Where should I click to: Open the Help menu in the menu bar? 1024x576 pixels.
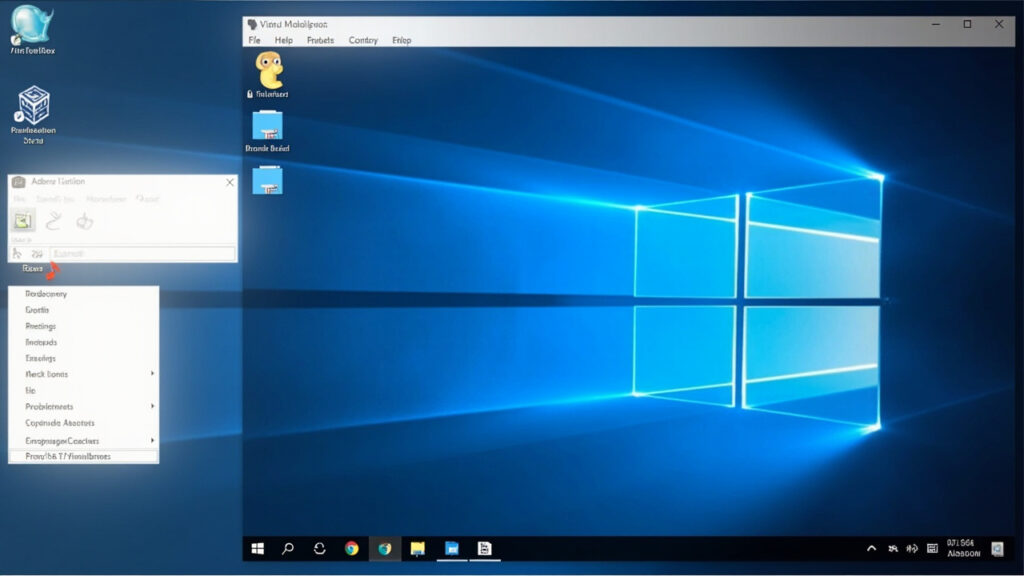[x=284, y=40]
